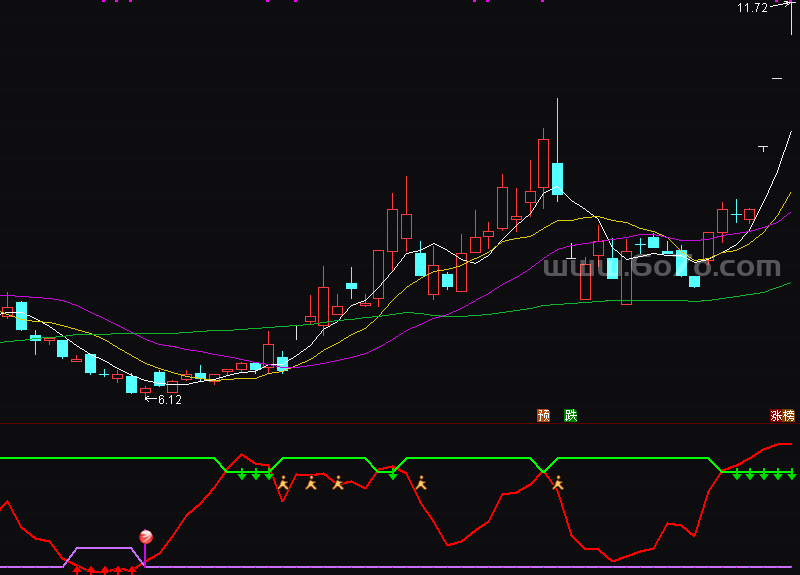This screenshot has height=575, width=800.
Task: Click the white dash marker below 11.72
Action: coord(777,77)
